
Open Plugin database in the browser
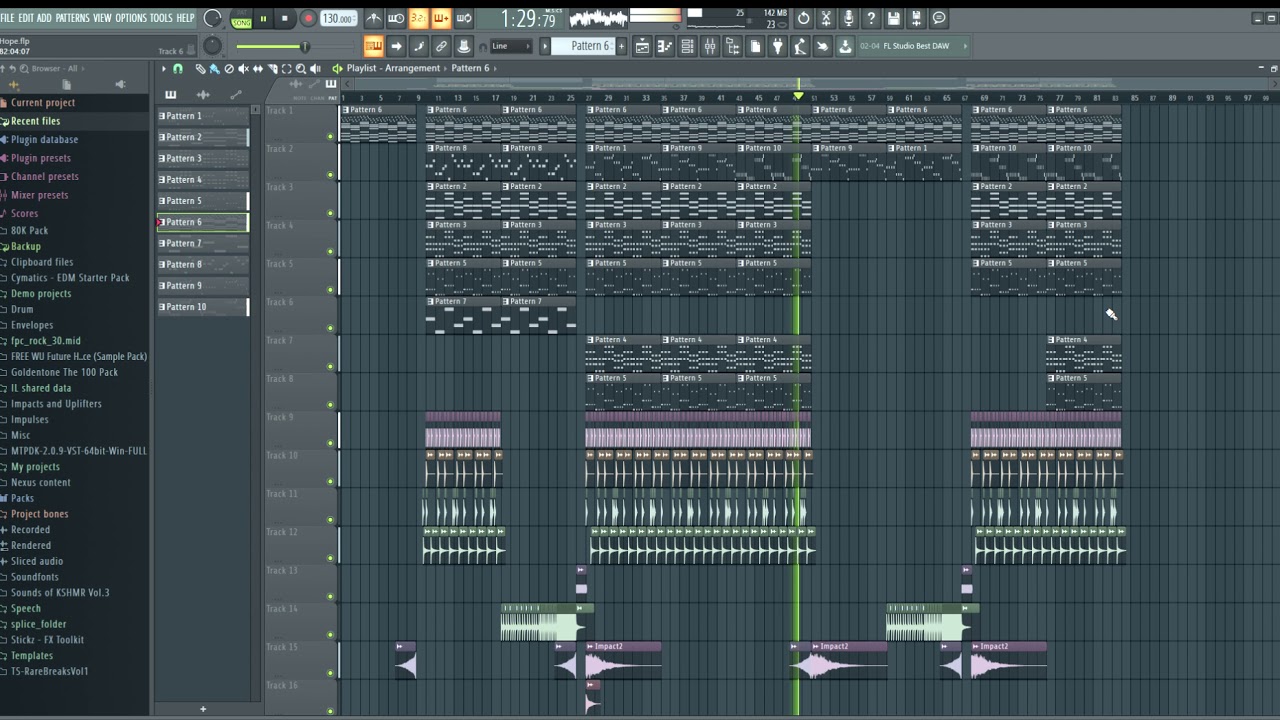pos(44,140)
